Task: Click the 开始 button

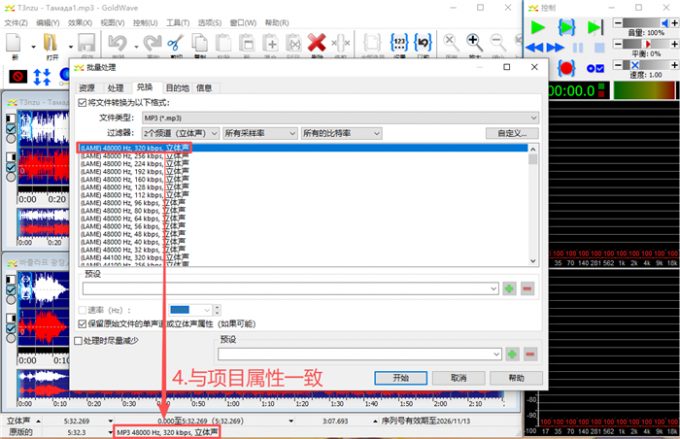Action: pos(401,378)
